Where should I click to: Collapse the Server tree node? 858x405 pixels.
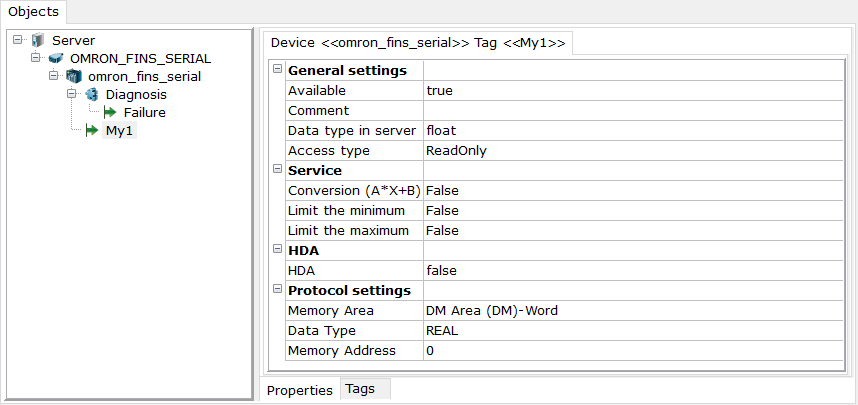(x=18, y=40)
